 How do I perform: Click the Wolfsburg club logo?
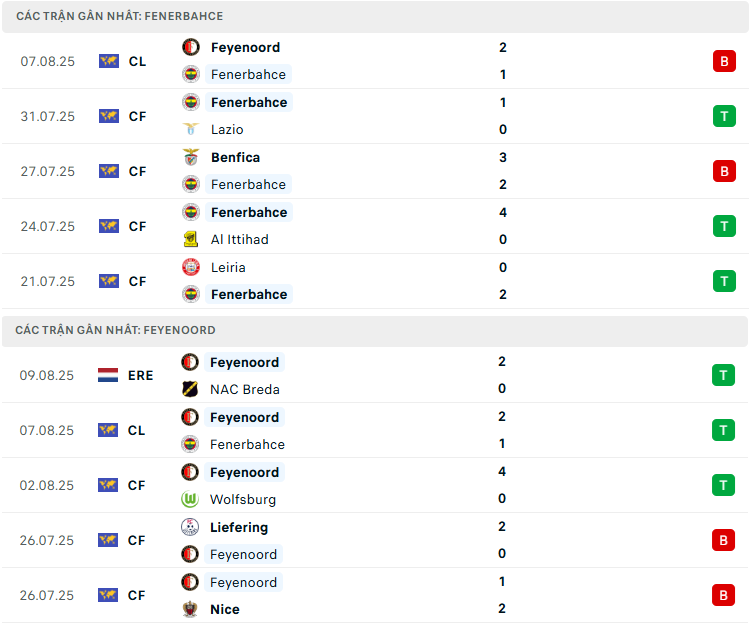(x=190, y=499)
